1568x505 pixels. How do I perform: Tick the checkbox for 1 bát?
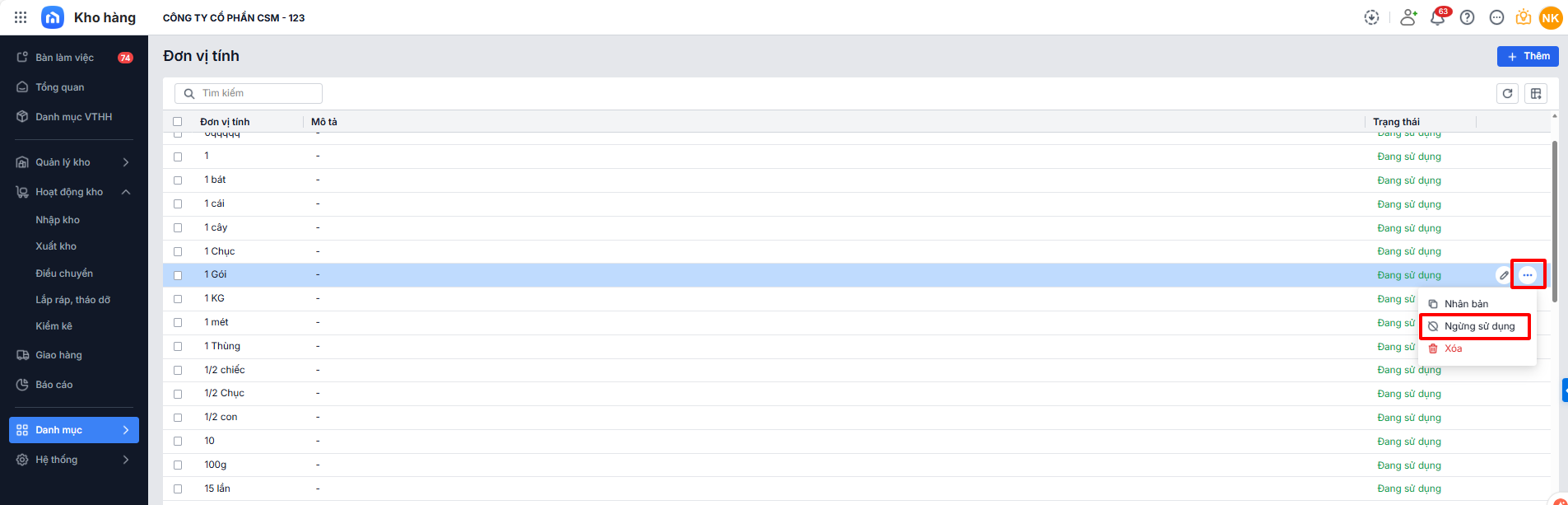click(178, 180)
